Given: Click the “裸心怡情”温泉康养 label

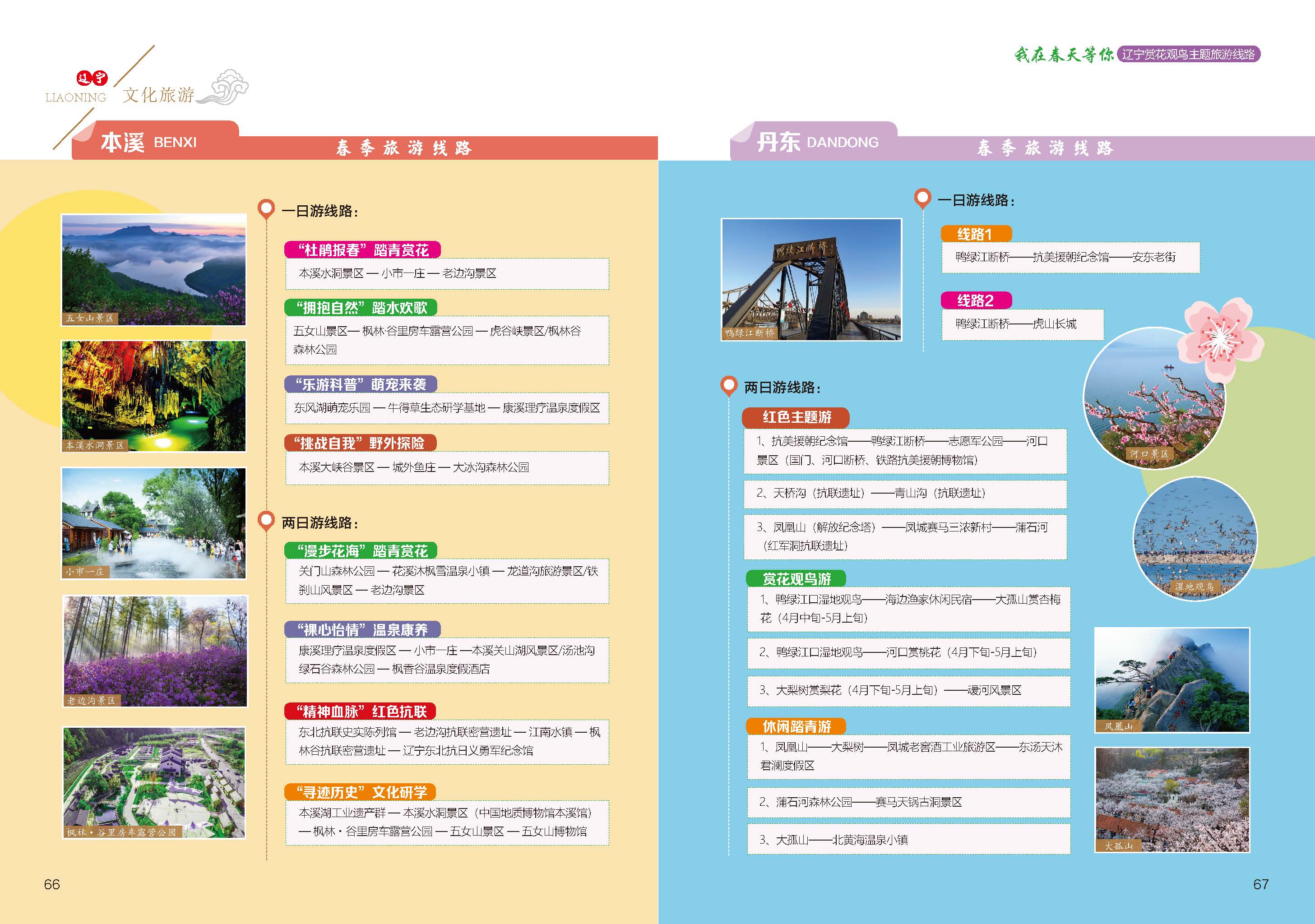Looking at the screenshot, I should pyautogui.click(x=362, y=630).
